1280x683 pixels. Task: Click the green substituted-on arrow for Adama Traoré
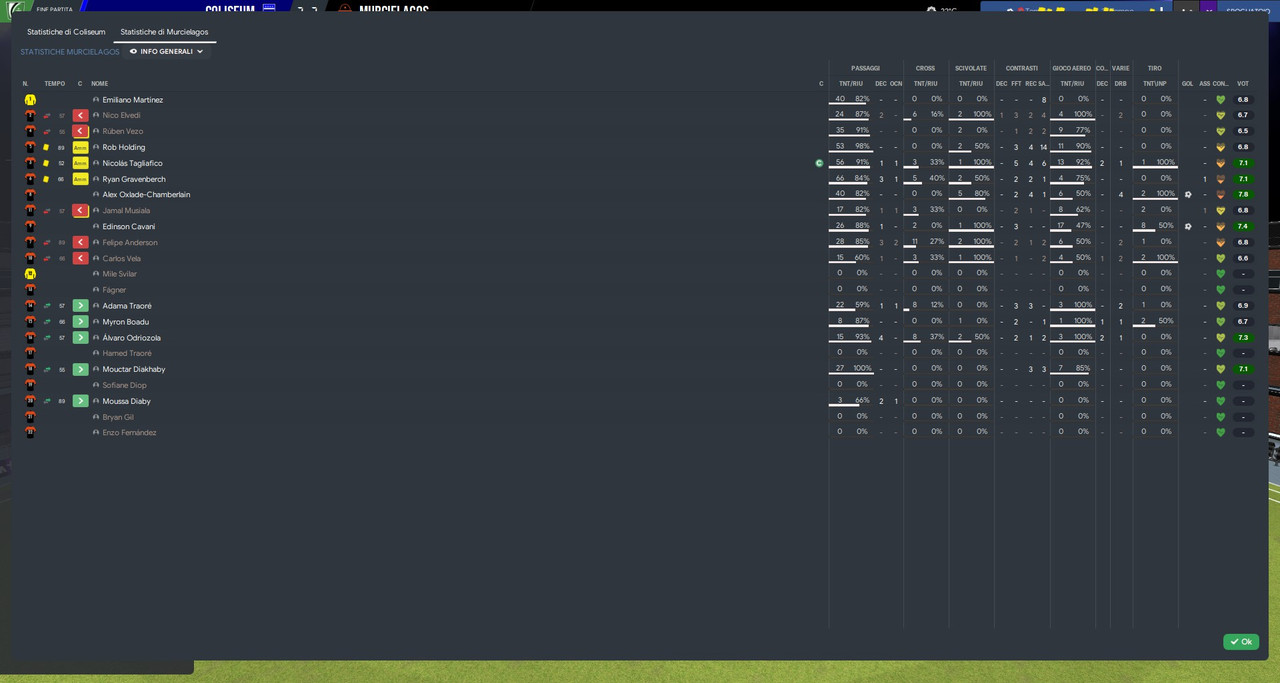[x=80, y=306]
